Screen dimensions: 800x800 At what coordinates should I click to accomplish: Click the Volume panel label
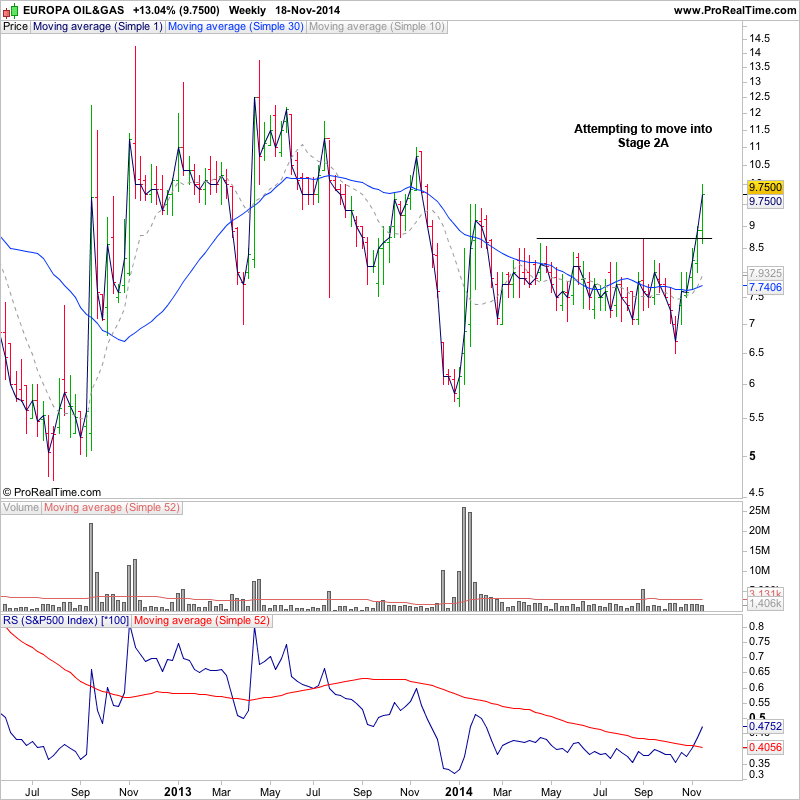coord(21,508)
